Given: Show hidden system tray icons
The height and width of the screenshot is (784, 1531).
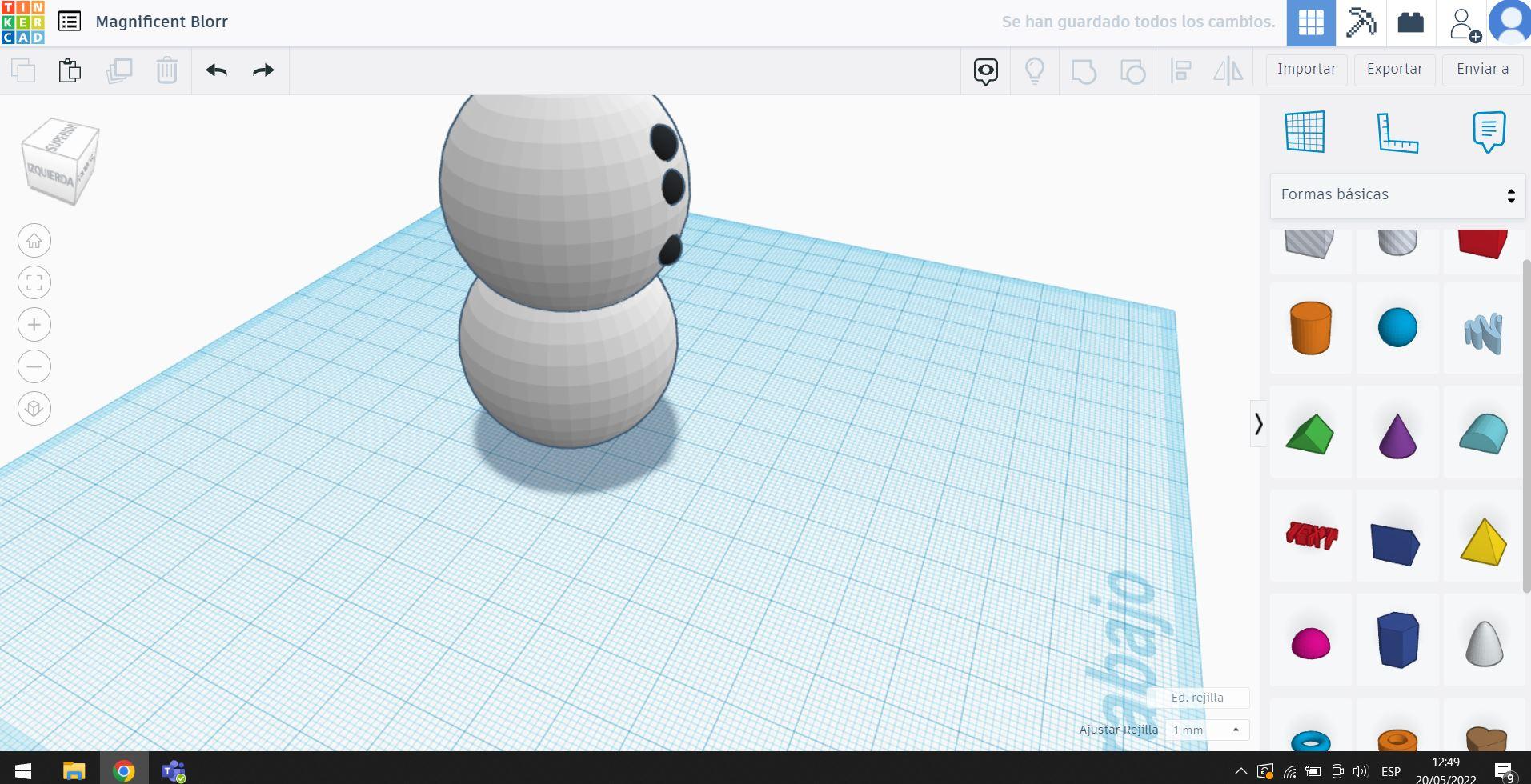Looking at the screenshot, I should 1240,771.
